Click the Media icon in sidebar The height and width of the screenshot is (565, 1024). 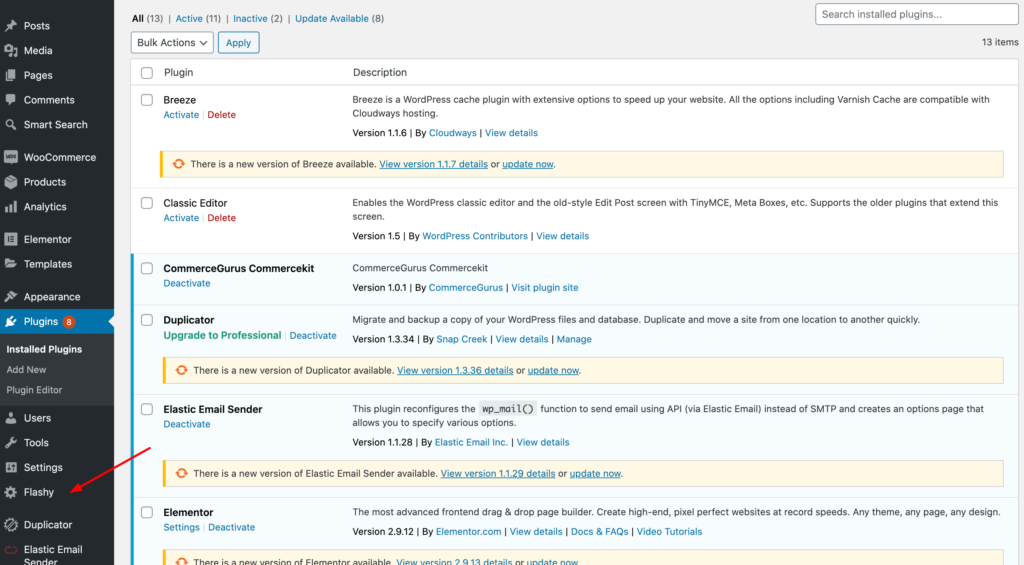10,50
